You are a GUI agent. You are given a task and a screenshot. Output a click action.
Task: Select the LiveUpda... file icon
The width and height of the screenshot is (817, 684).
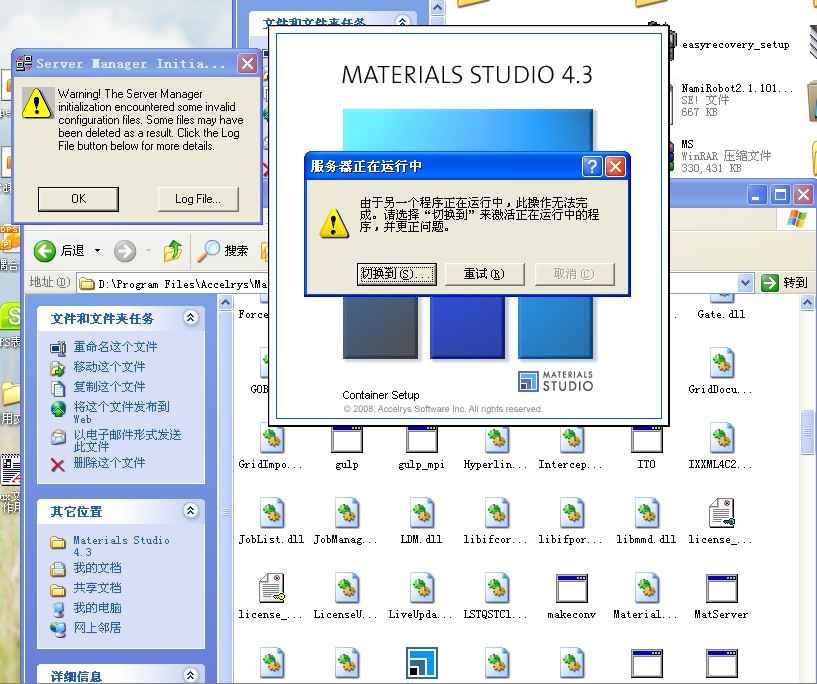tap(422, 588)
